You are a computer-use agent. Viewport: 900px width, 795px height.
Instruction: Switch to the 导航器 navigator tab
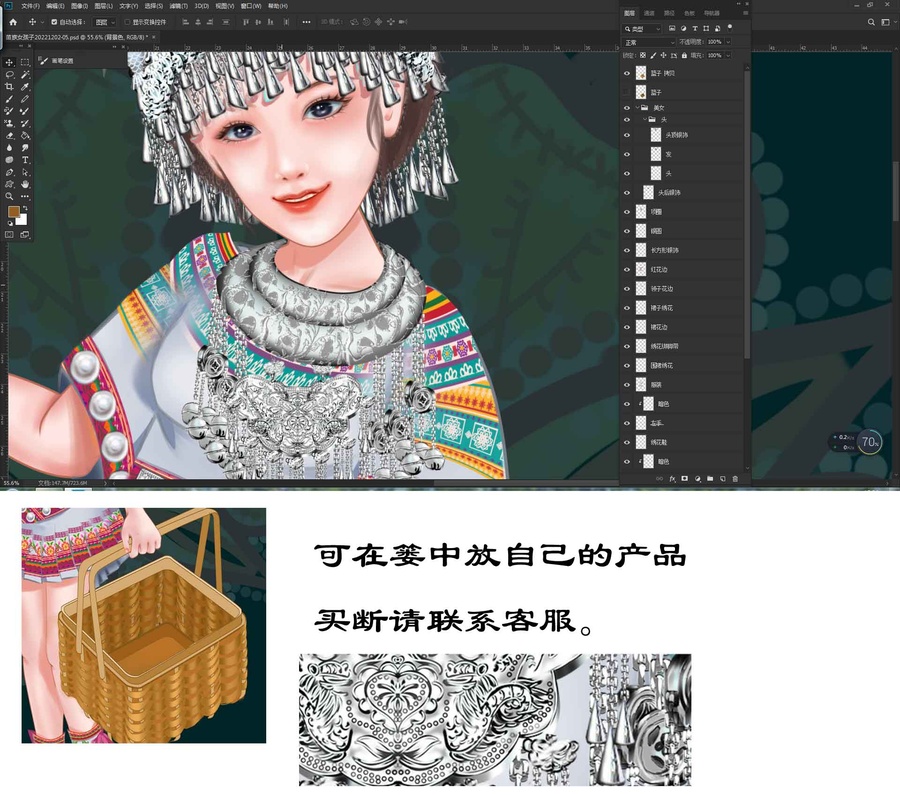click(x=712, y=13)
